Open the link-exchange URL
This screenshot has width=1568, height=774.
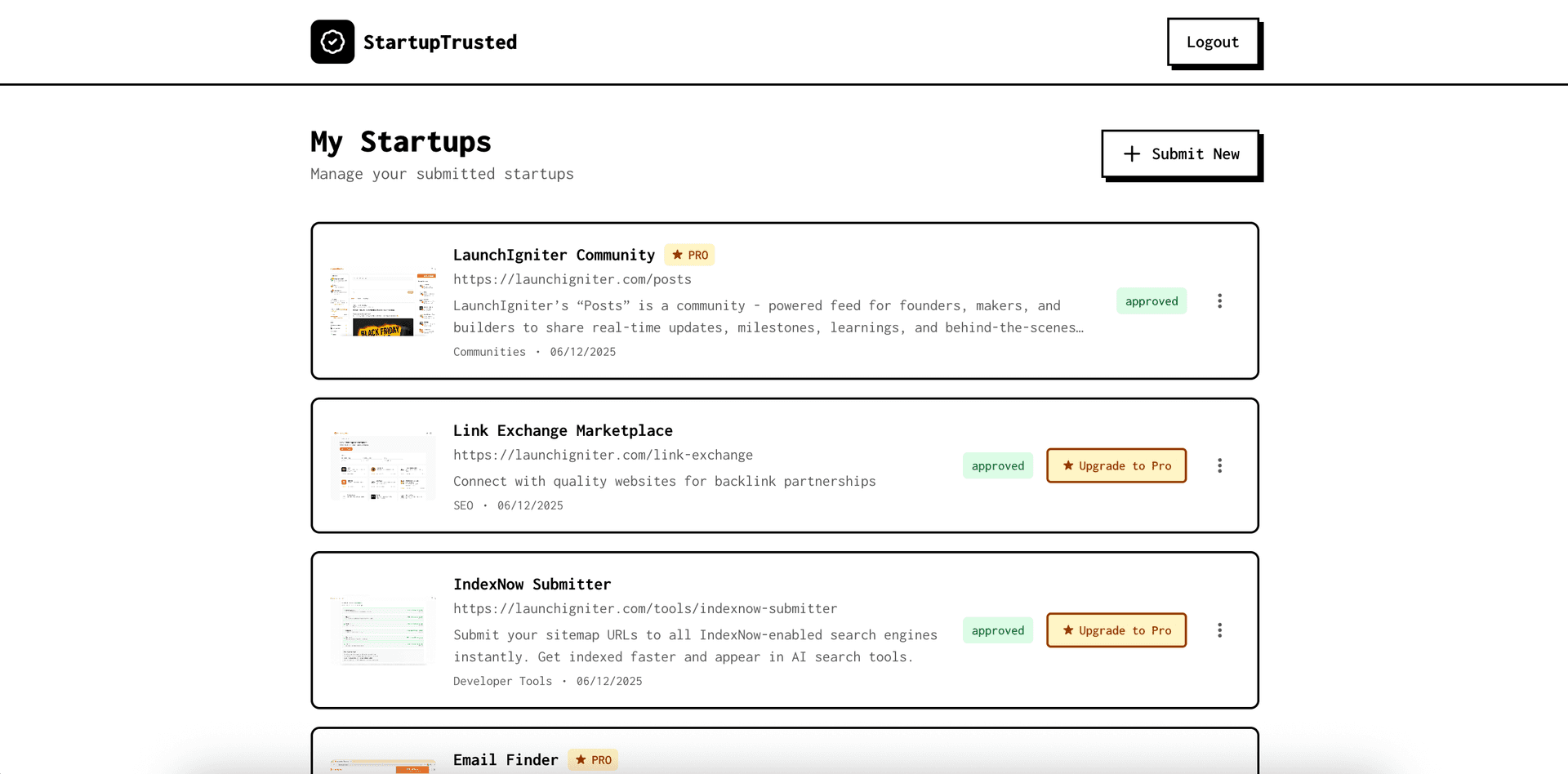(604, 455)
